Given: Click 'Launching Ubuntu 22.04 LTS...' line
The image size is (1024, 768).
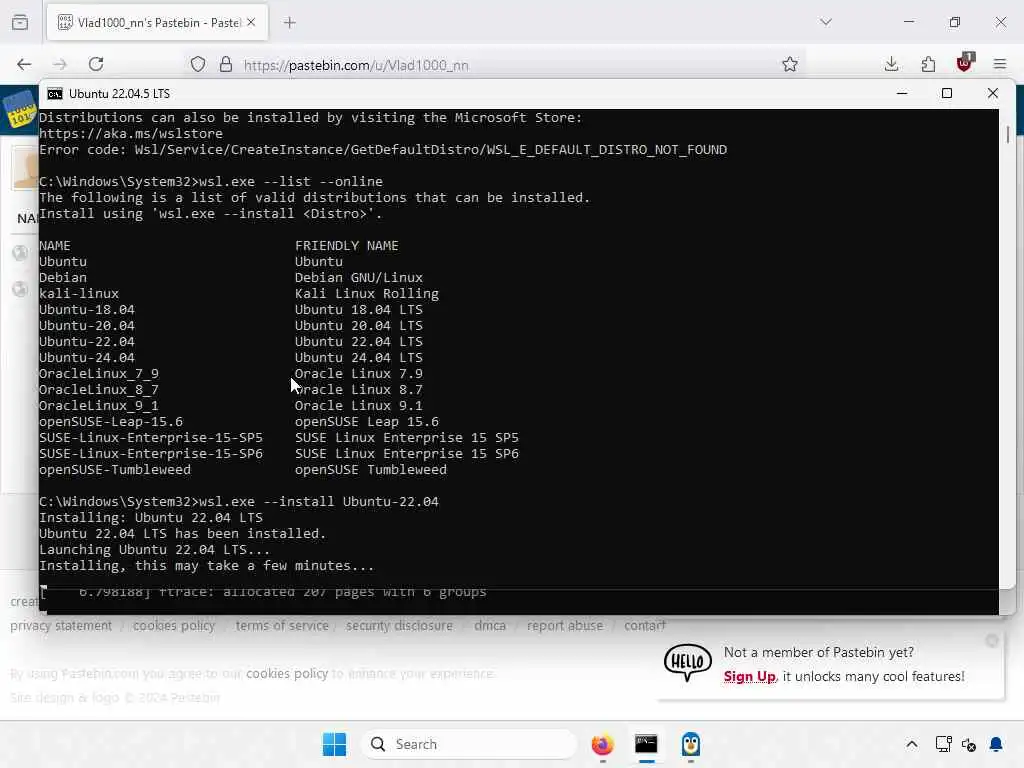Looking at the screenshot, I should [x=154, y=549].
